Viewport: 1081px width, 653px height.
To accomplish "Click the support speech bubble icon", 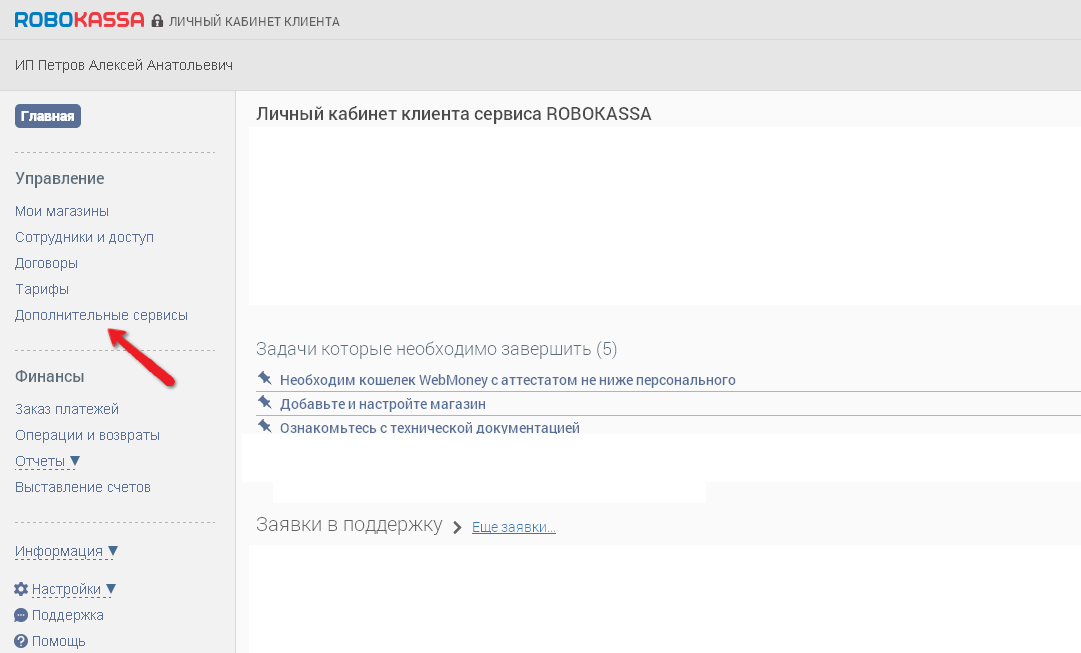I will point(21,615).
